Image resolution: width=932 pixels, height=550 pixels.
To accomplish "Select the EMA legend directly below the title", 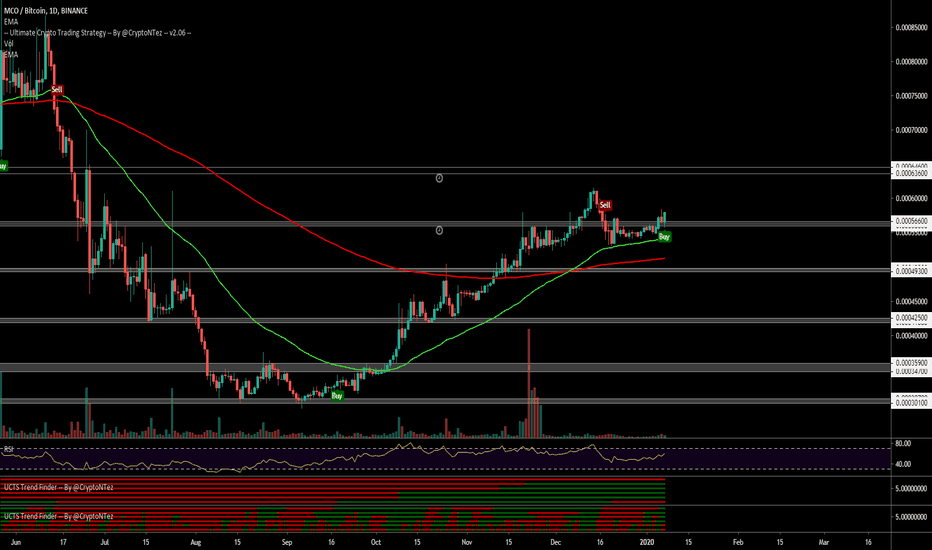I will pos(11,21).
